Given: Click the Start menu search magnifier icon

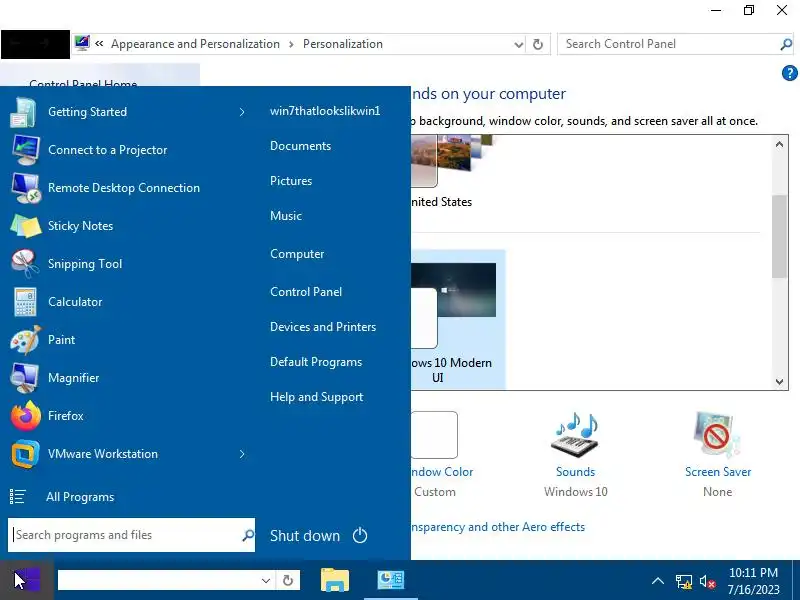Looking at the screenshot, I should click(x=248, y=535).
